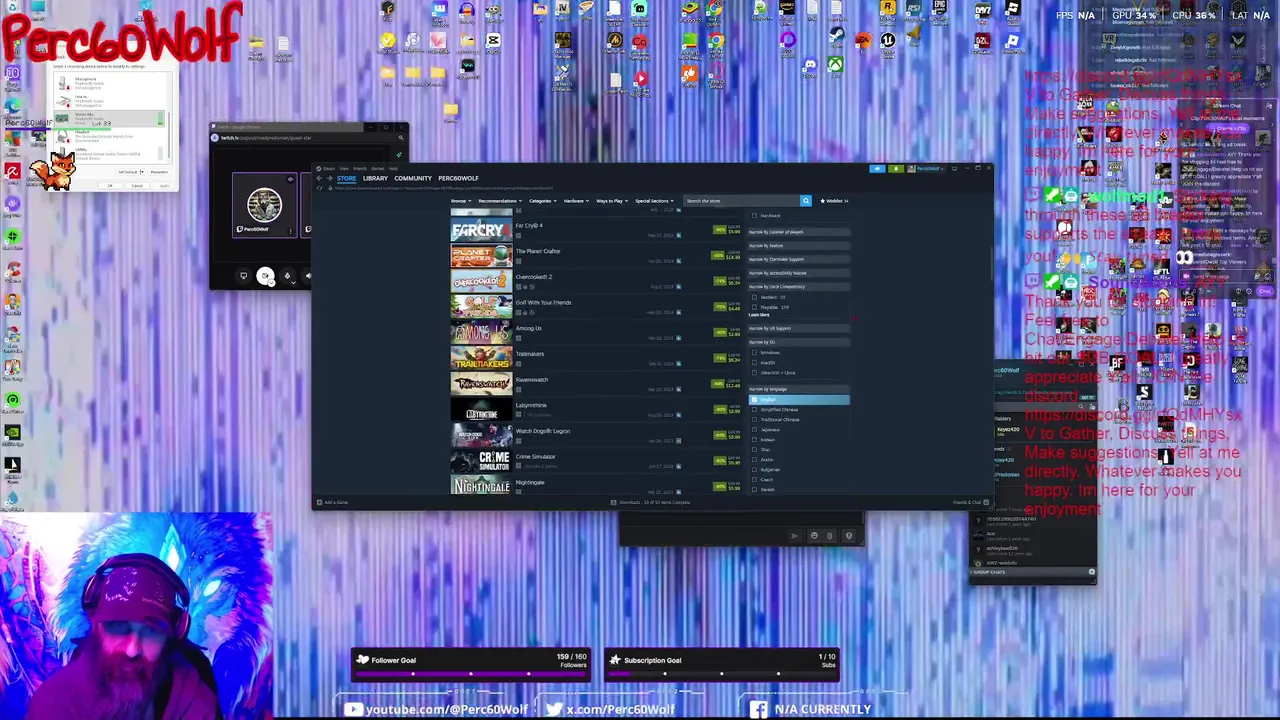Viewport: 1280px width, 720px height.
Task: Click Search the store input field
Action: (x=741, y=201)
